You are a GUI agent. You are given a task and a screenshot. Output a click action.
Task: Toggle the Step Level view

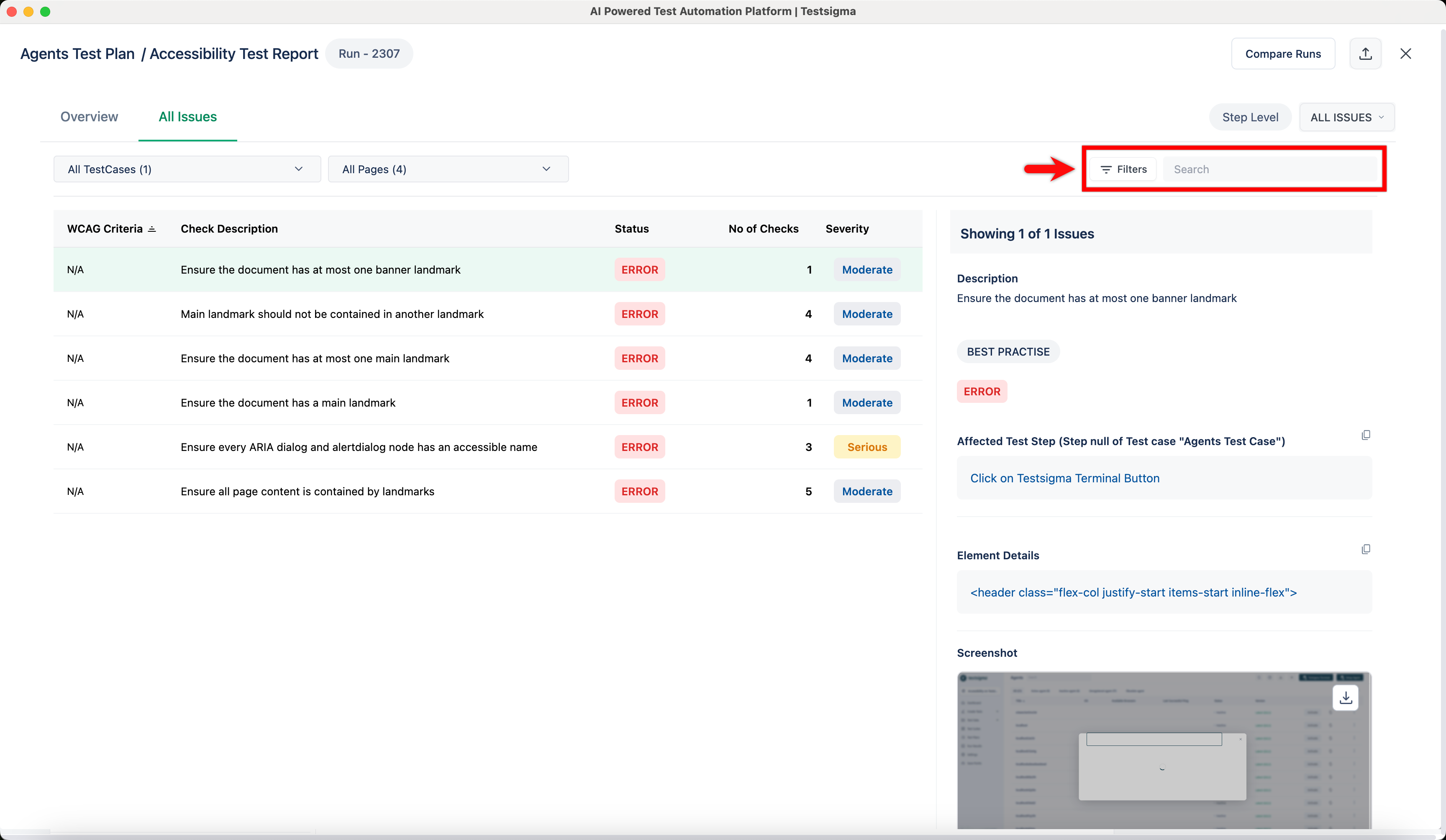1250,117
